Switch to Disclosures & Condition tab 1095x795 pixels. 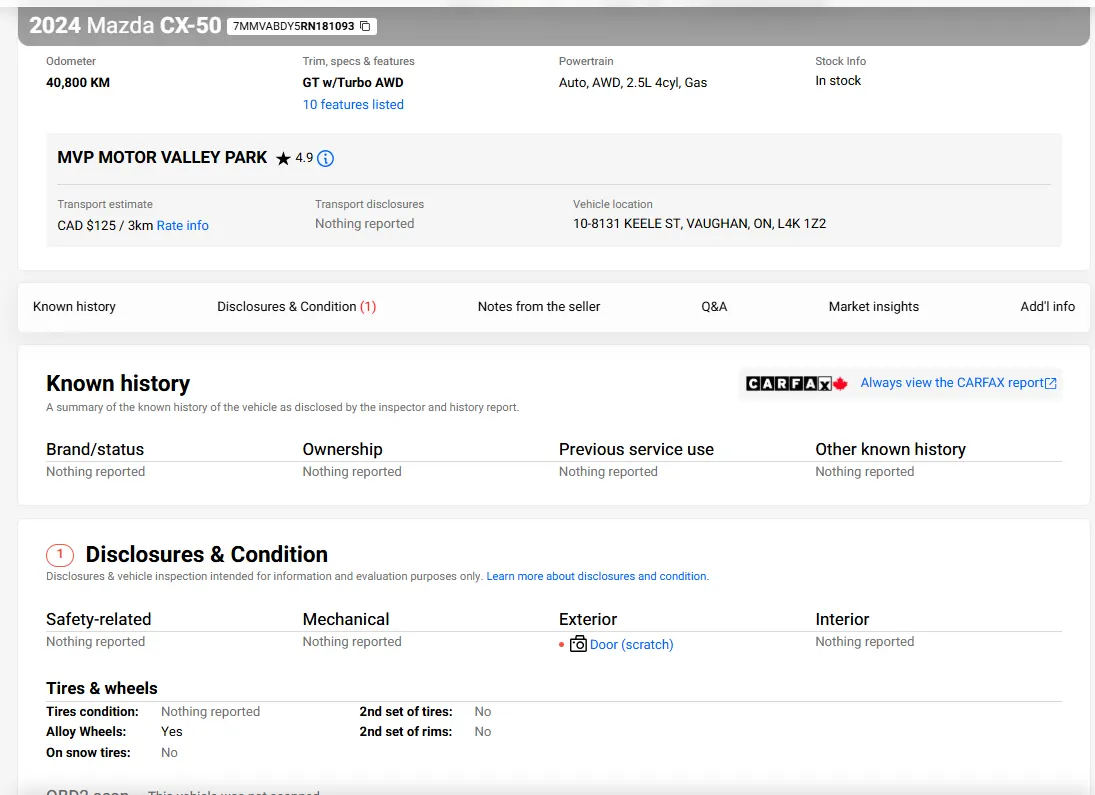(297, 307)
